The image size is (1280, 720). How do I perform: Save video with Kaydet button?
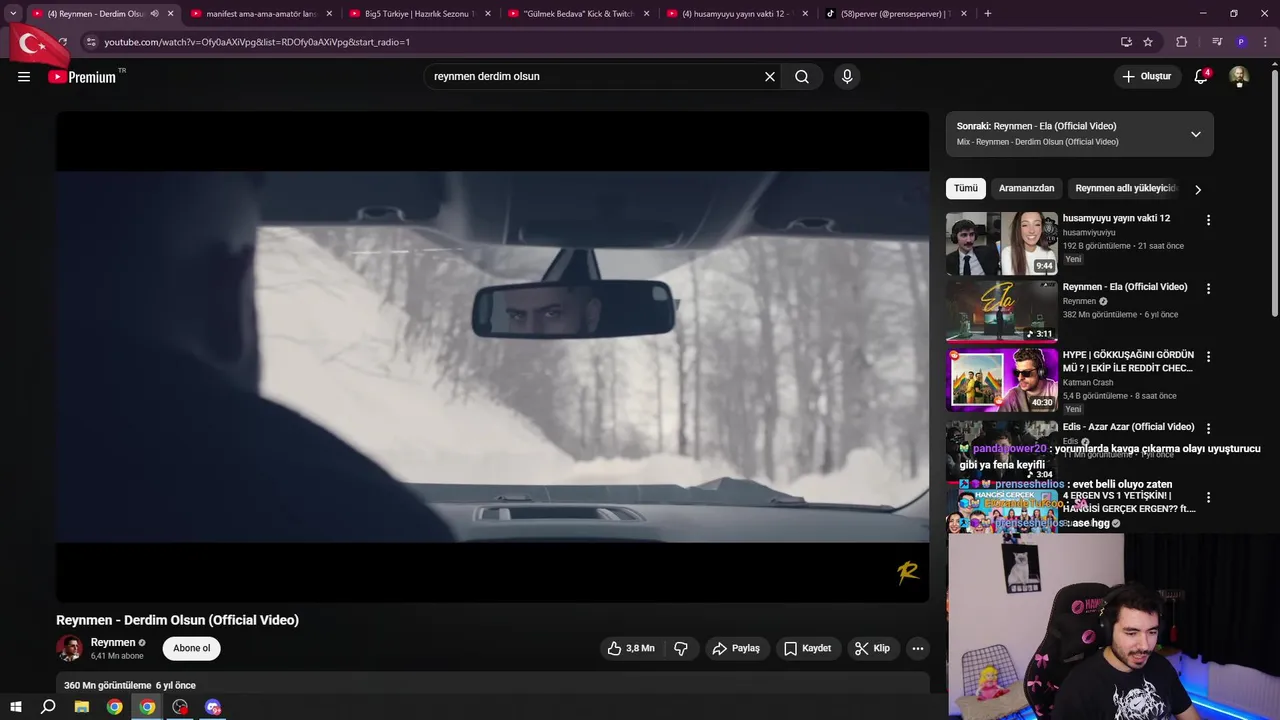coord(807,648)
